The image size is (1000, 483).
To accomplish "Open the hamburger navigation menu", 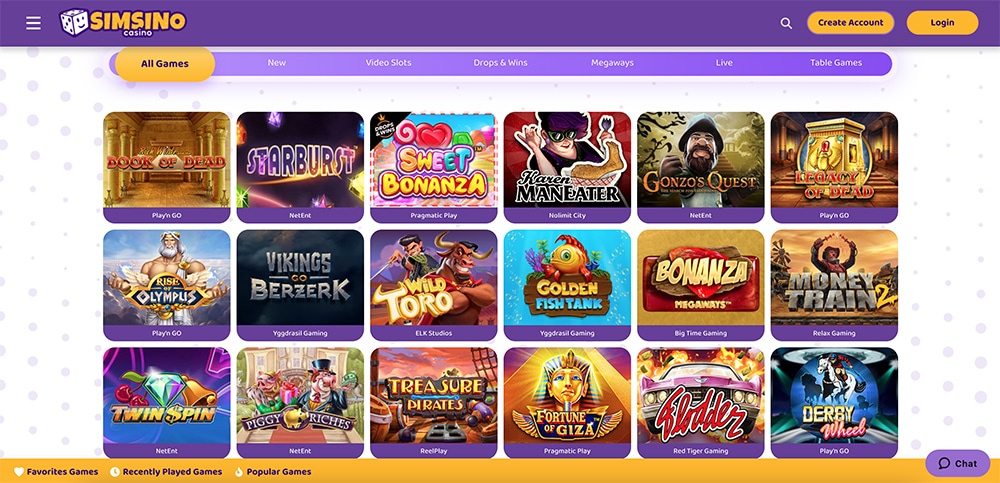I will point(33,23).
